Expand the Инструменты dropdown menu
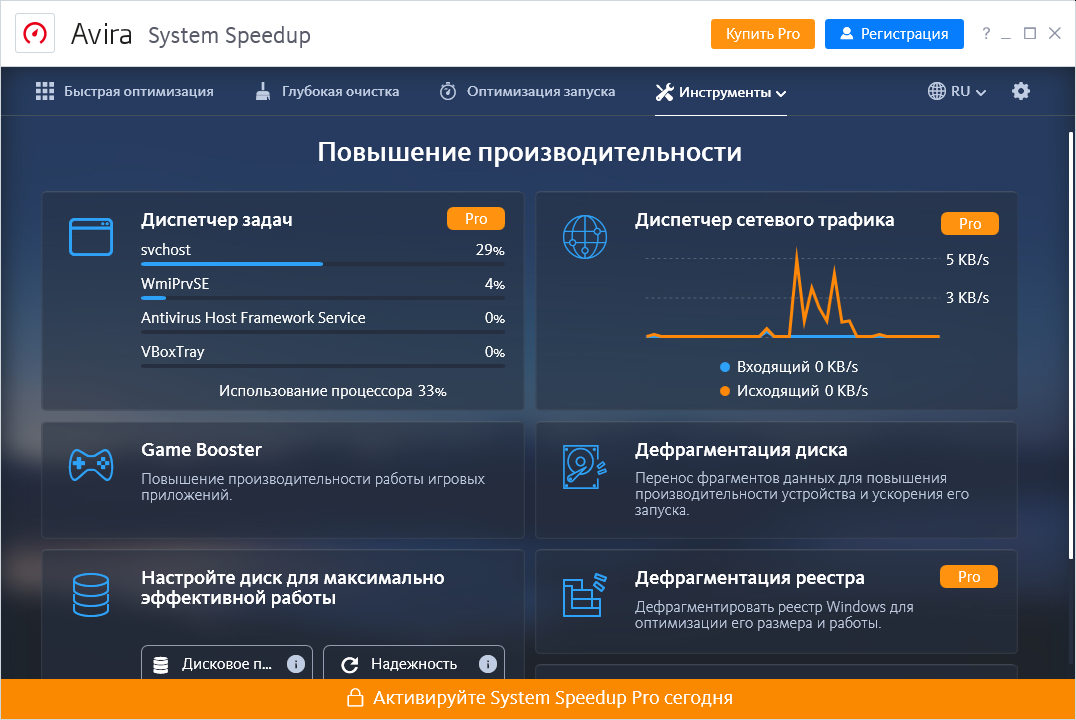This screenshot has width=1076, height=720. pos(721,92)
